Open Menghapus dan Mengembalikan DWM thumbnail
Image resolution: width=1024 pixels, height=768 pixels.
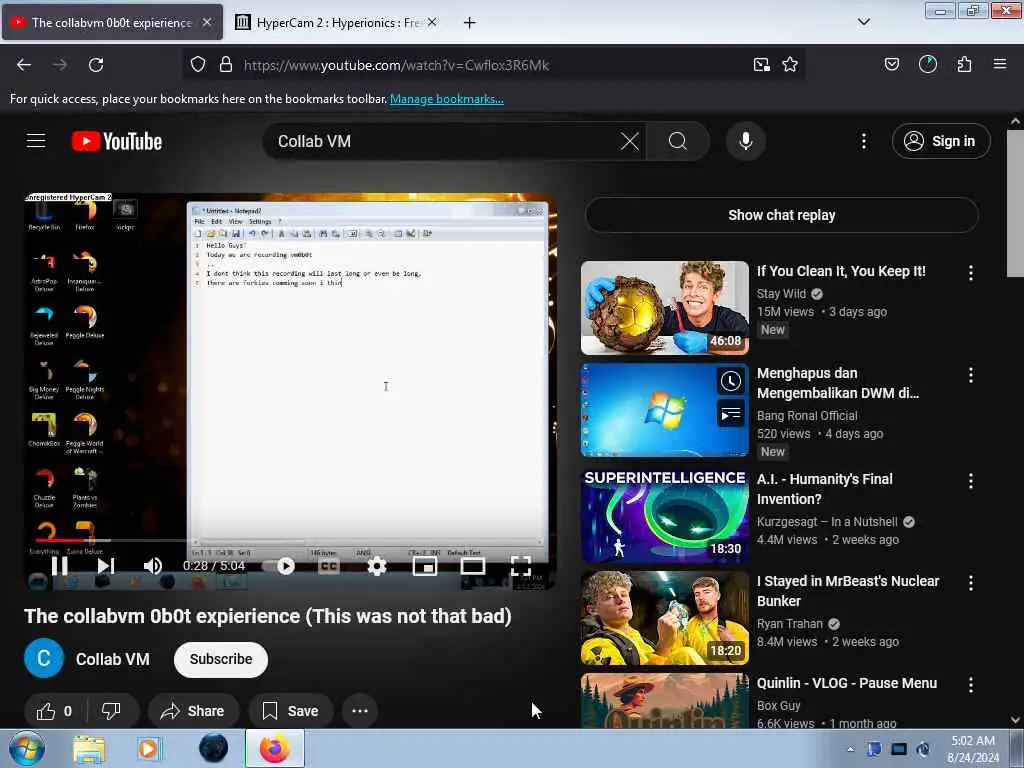pyautogui.click(x=665, y=410)
